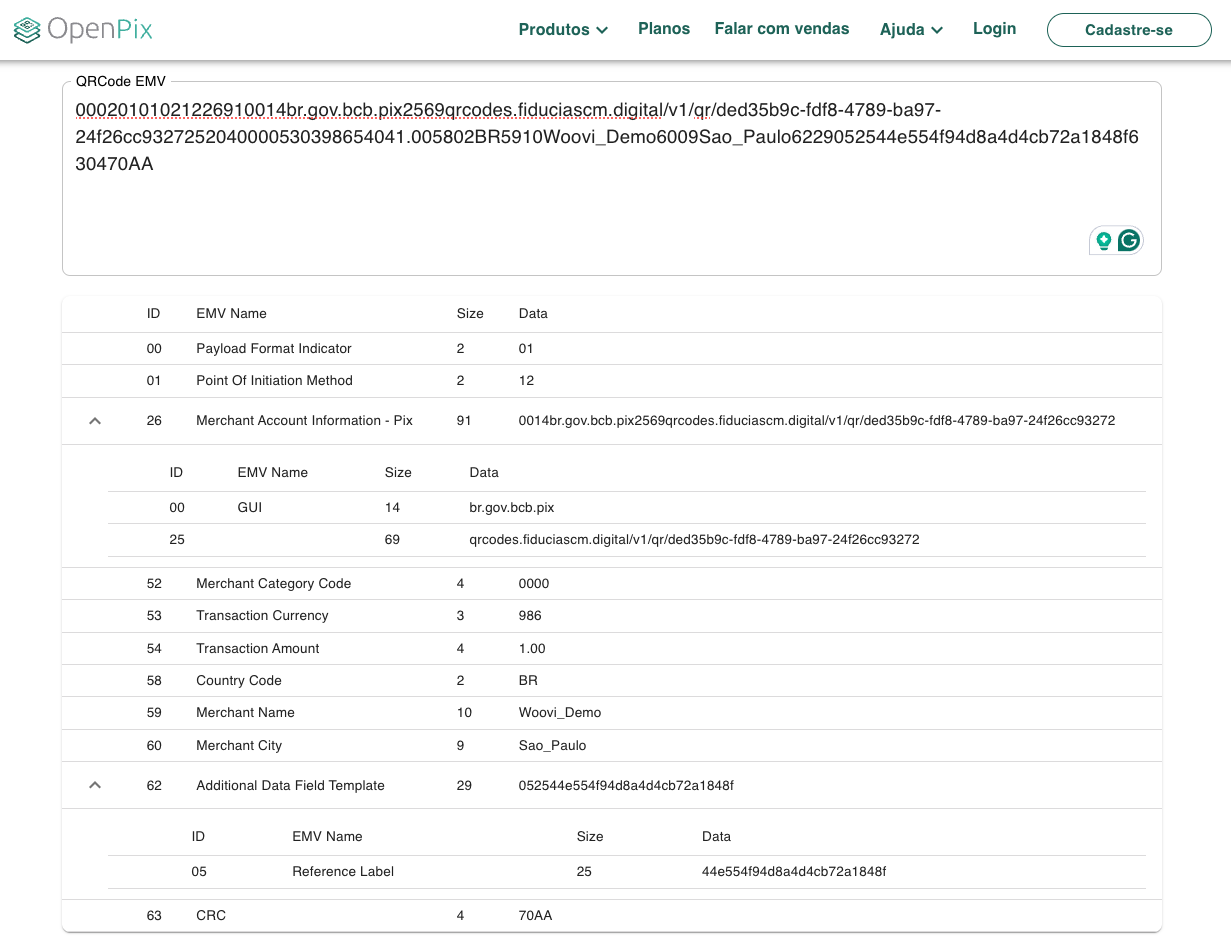
Task: Select the Reference Label data value
Action: (x=794, y=872)
